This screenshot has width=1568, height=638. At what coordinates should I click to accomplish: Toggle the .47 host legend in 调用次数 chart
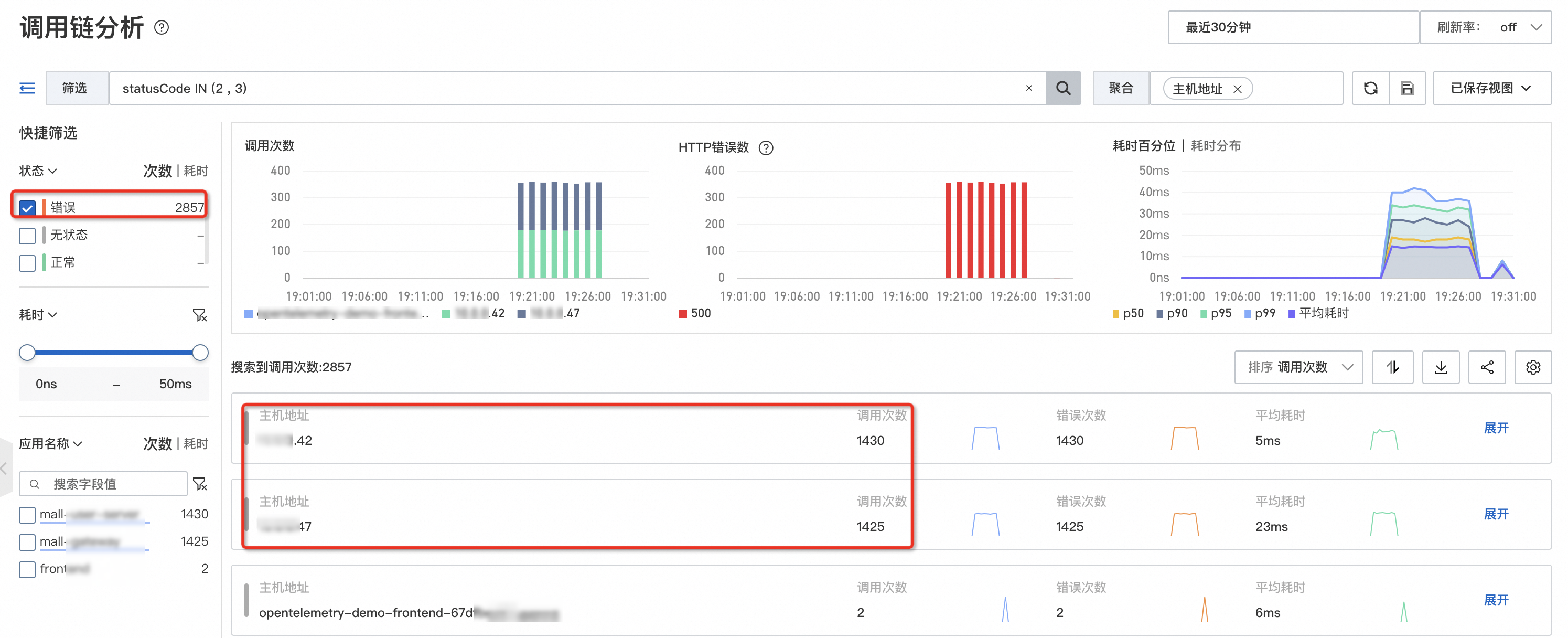point(549,314)
